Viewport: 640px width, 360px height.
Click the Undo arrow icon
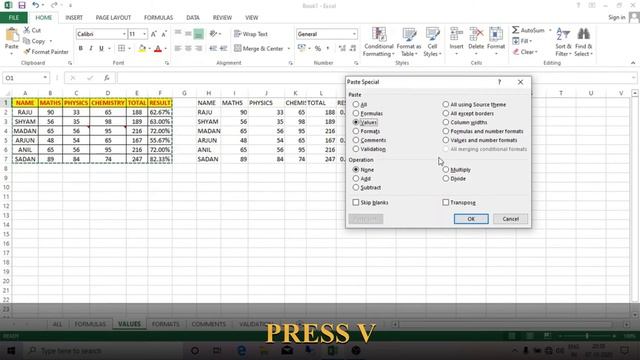(36, 5)
